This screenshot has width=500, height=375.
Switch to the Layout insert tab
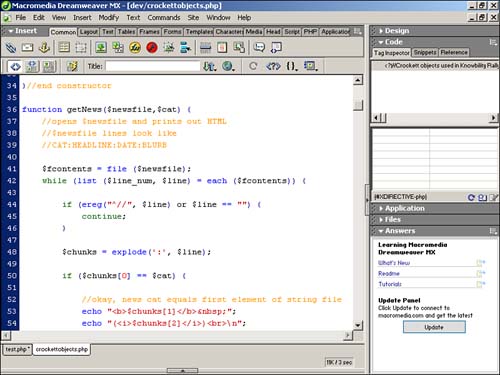(x=89, y=32)
